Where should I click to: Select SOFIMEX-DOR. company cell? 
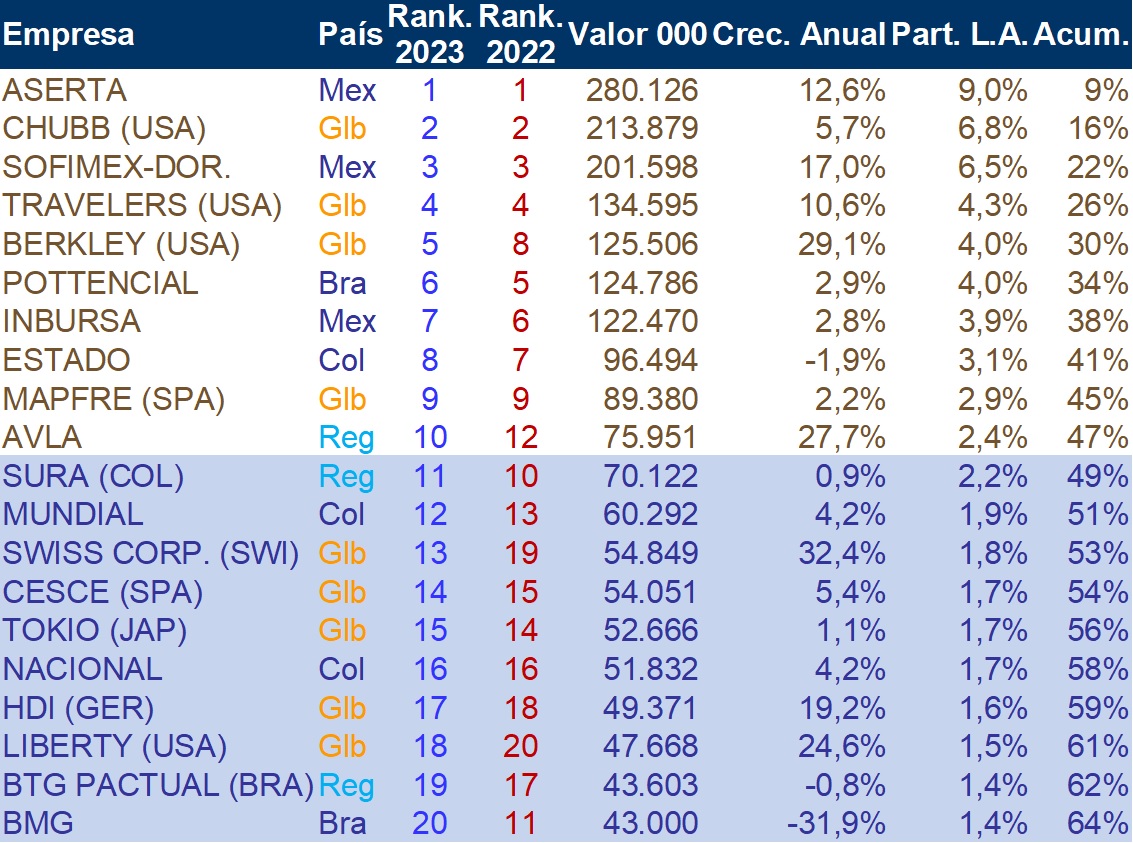(x=116, y=167)
